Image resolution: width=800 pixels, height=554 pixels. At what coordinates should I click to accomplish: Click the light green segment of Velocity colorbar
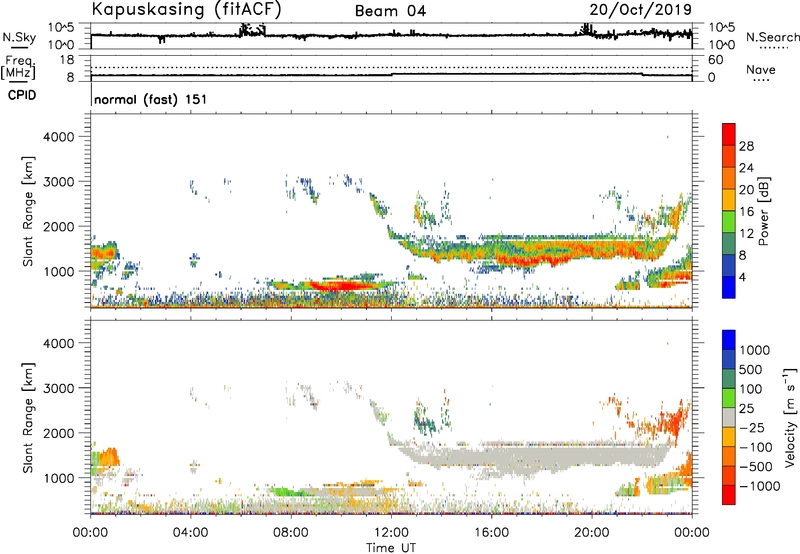[729, 398]
